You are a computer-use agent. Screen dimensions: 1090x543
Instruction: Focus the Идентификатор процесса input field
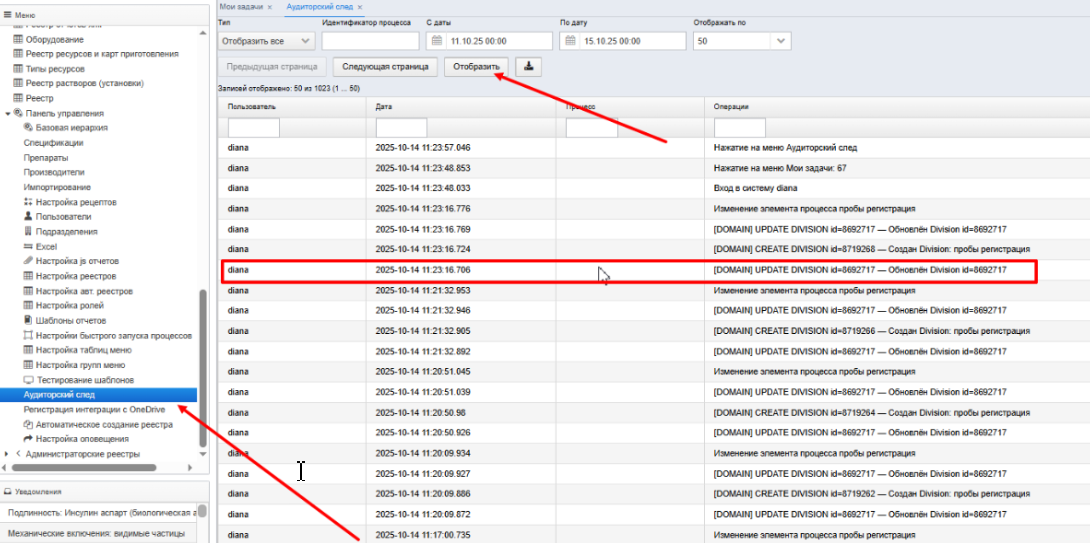(x=371, y=41)
